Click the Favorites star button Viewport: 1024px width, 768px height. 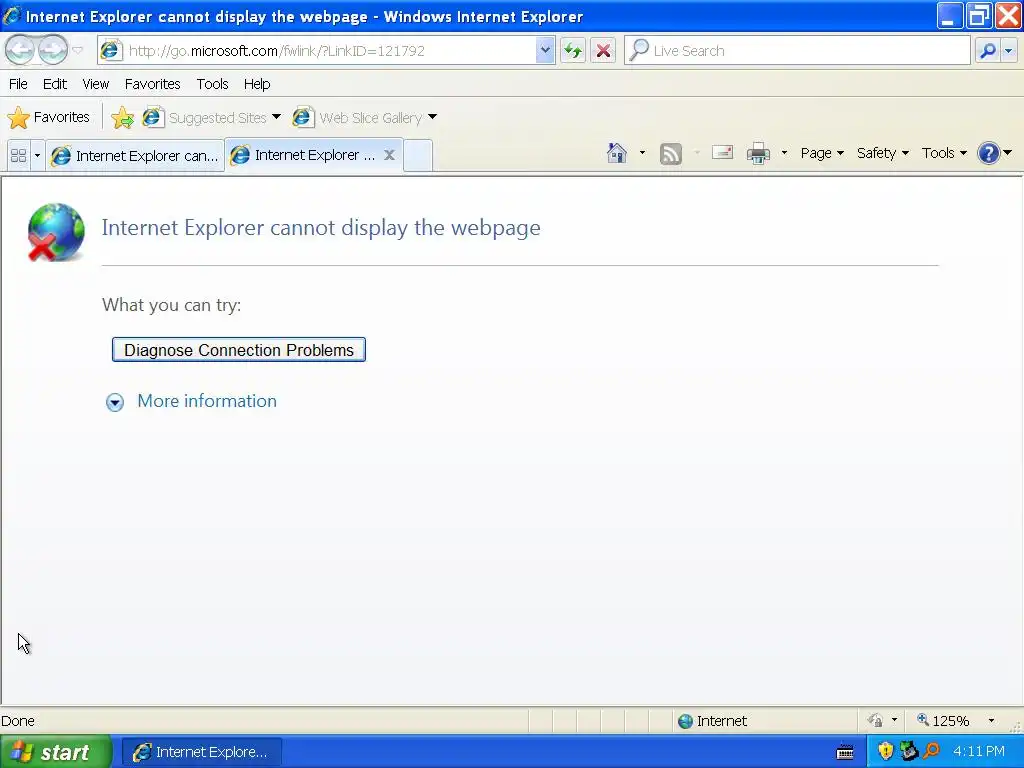tap(49, 118)
